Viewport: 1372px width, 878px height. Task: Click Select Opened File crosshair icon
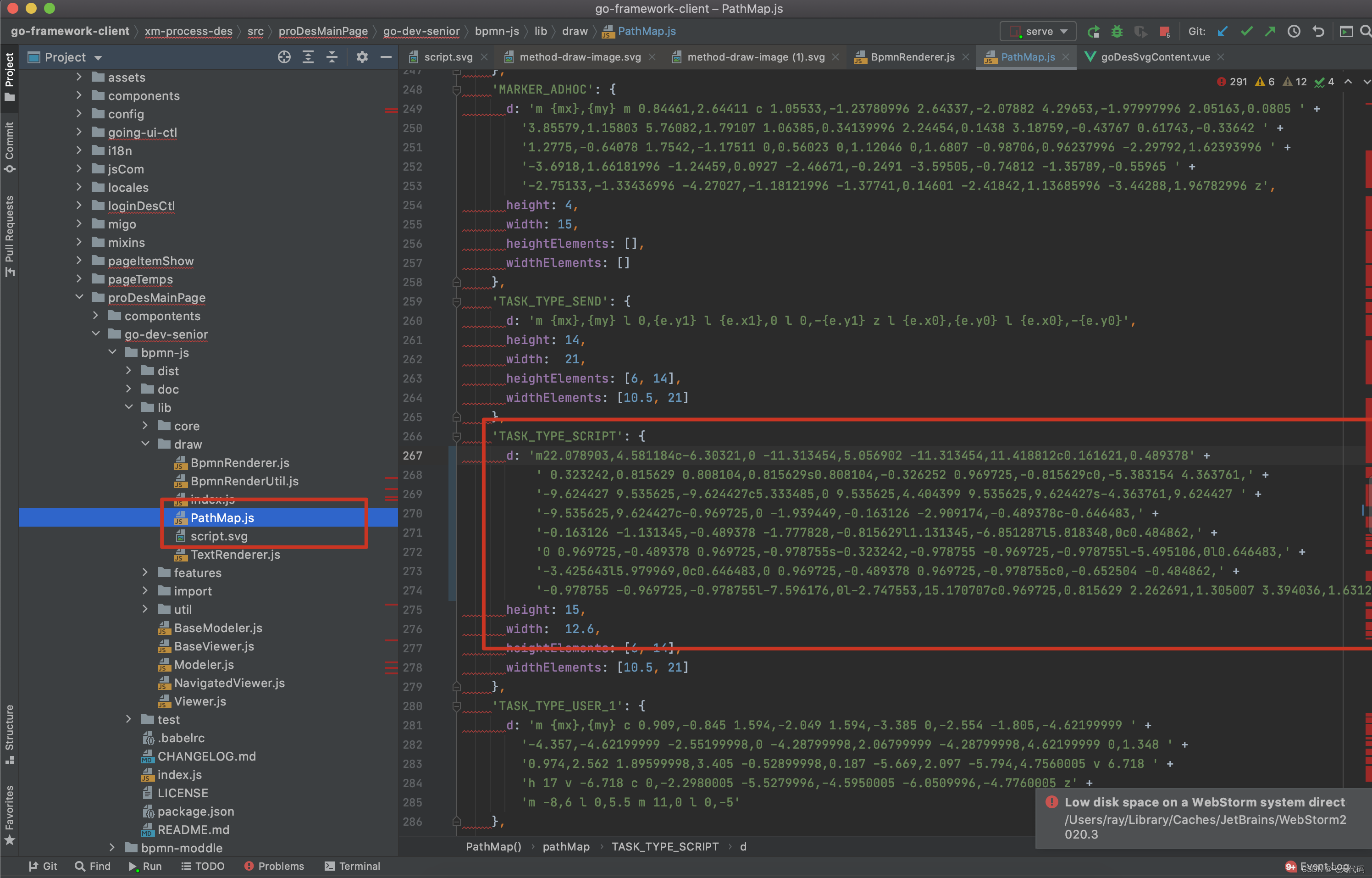tap(284, 57)
